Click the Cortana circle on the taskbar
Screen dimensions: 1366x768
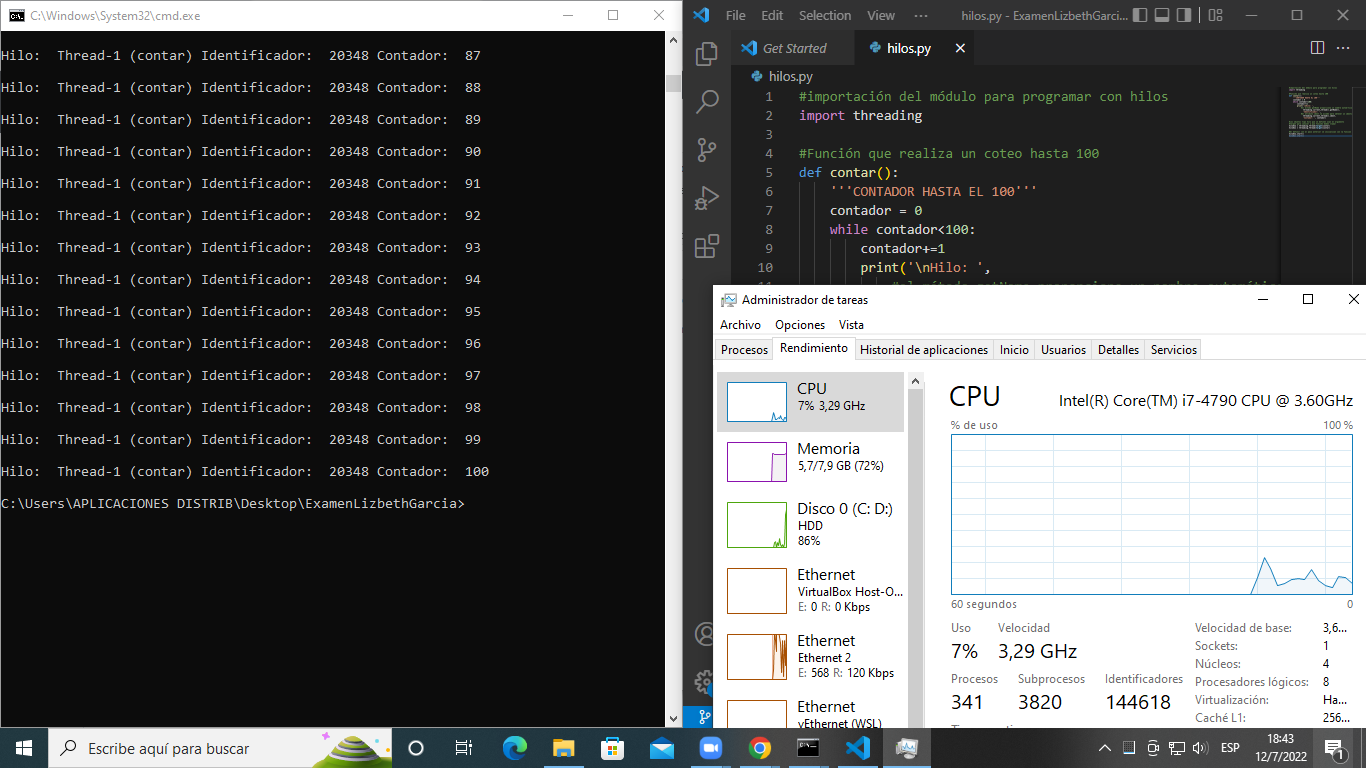pos(416,748)
